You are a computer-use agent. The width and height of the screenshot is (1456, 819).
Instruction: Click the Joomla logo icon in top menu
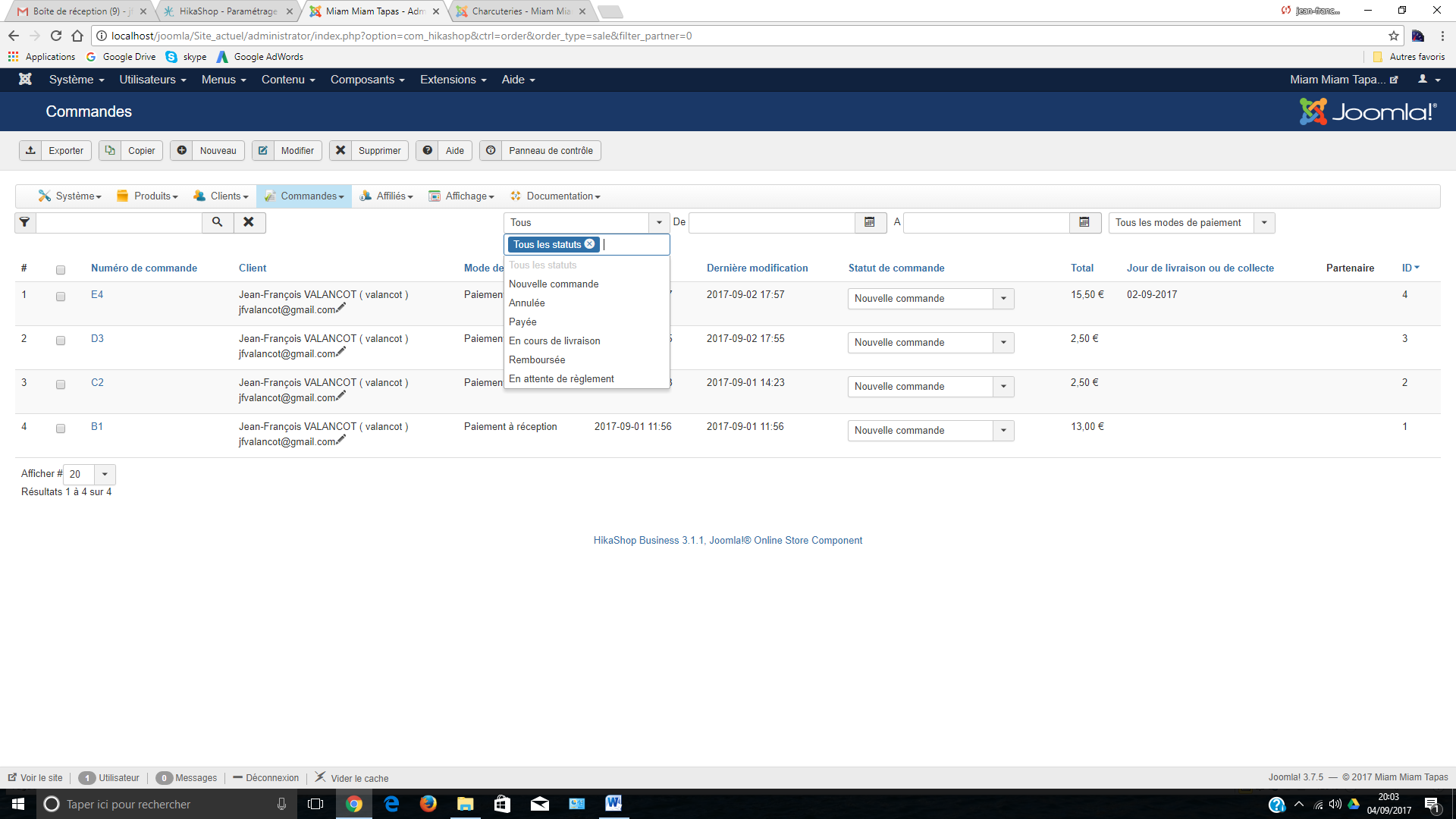coord(25,80)
